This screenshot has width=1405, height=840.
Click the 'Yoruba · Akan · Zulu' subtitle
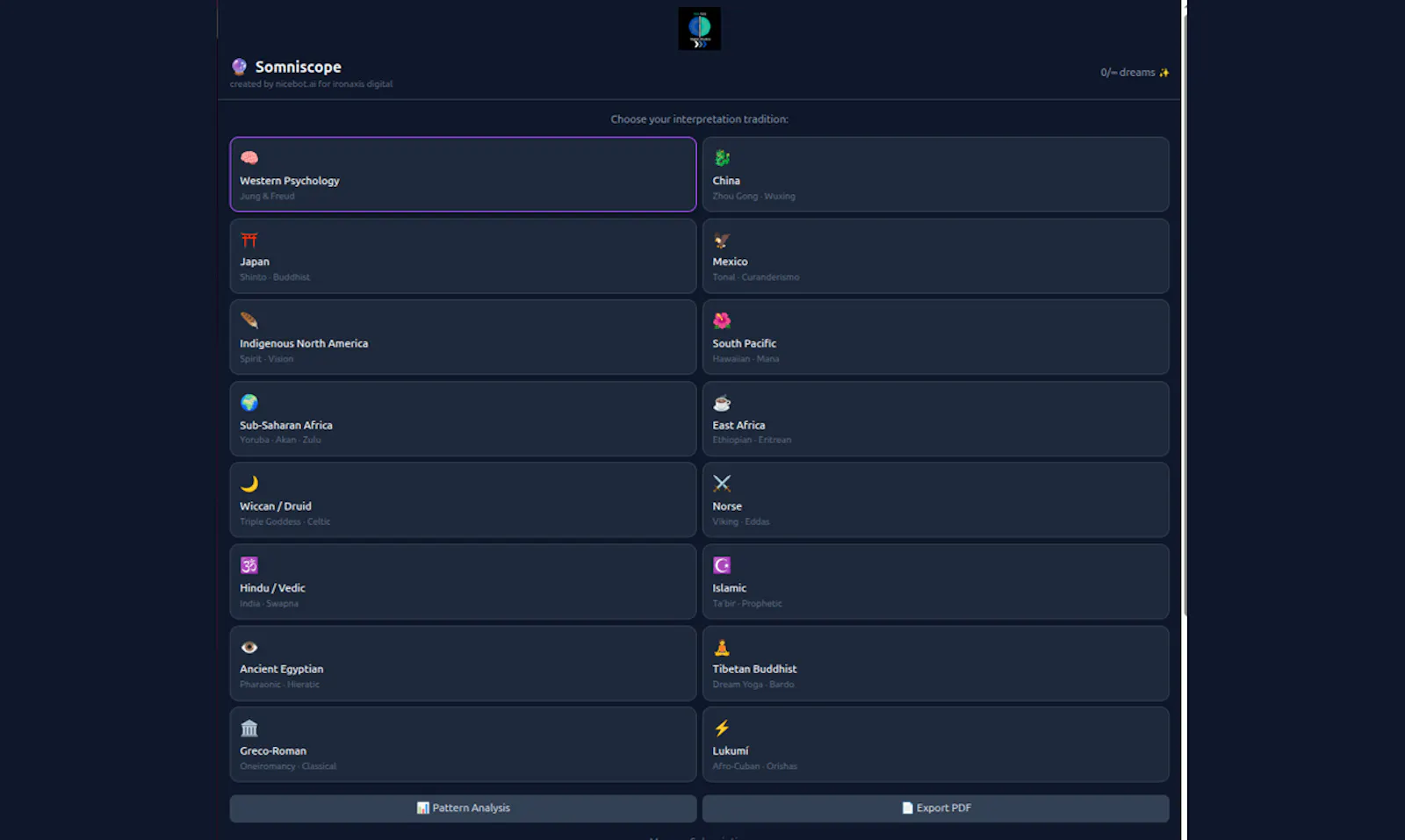coord(280,440)
